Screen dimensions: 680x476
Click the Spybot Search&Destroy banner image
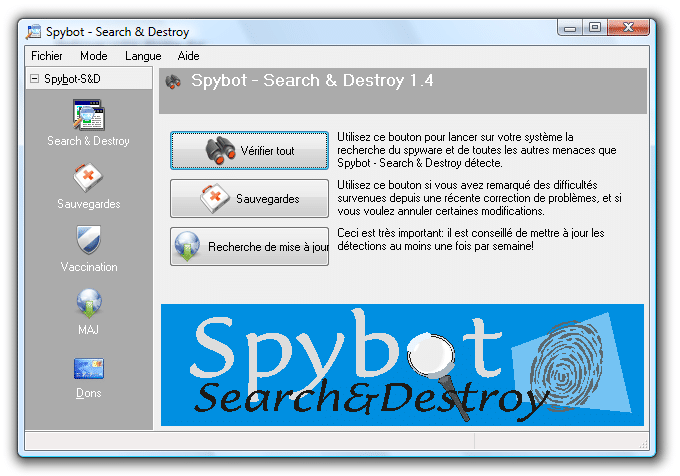(x=402, y=365)
